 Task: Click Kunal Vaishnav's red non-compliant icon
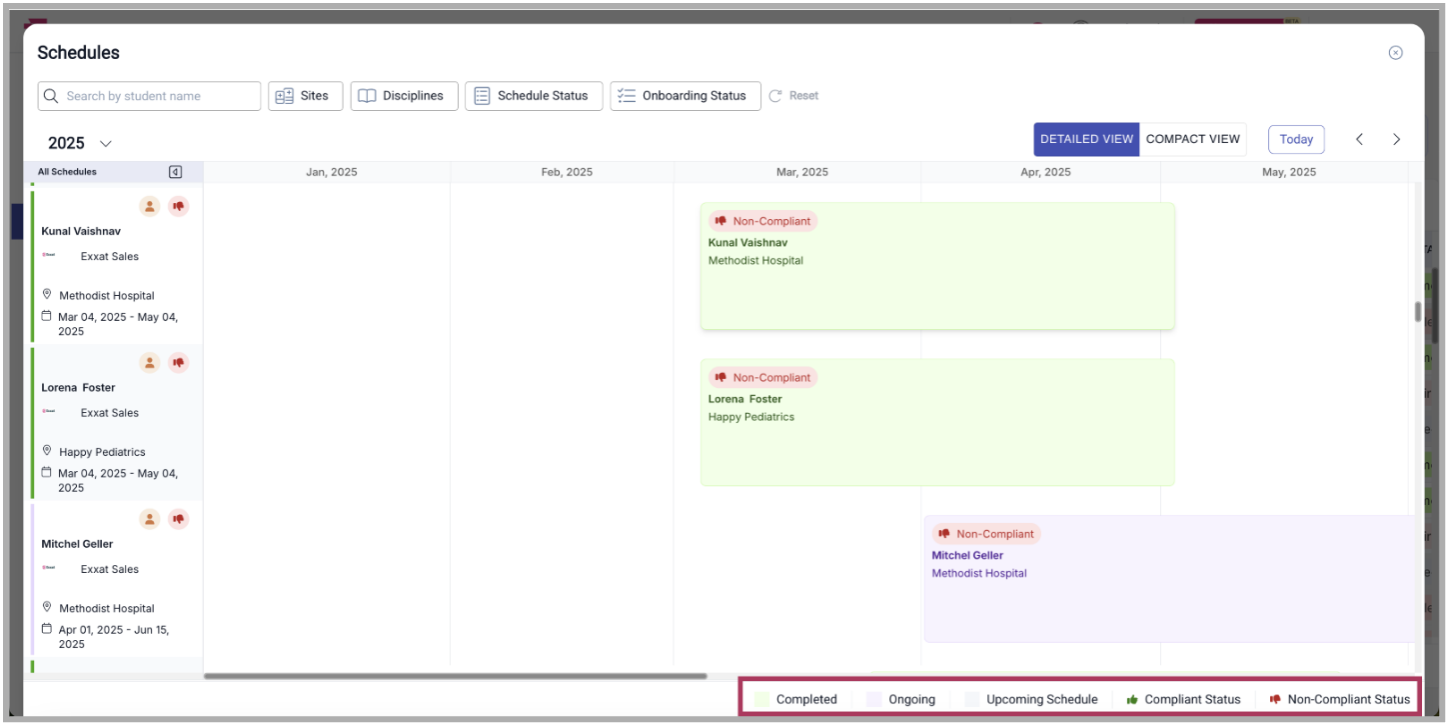(178, 206)
